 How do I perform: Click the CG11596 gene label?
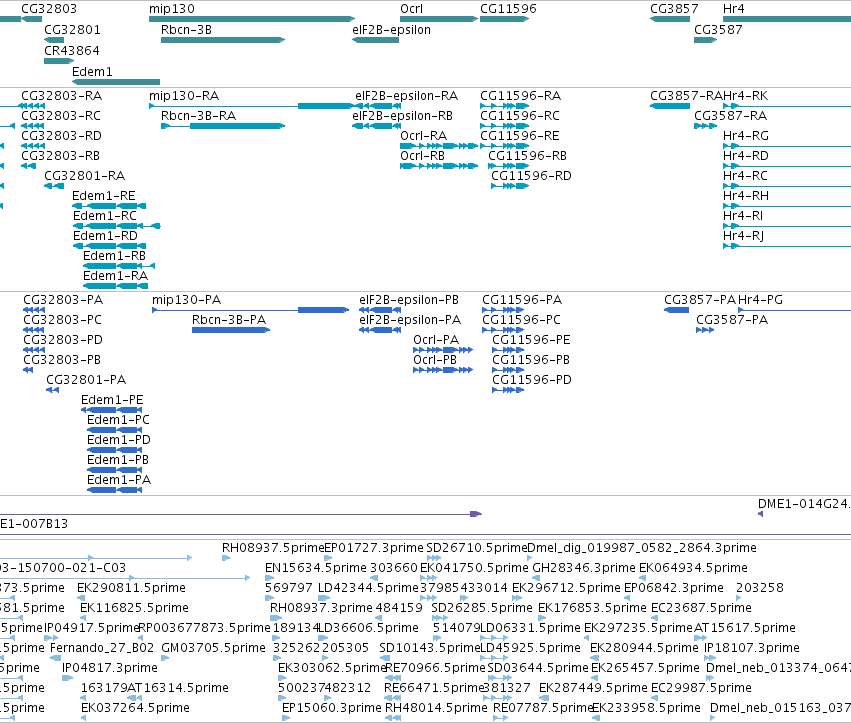click(x=508, y=9)
